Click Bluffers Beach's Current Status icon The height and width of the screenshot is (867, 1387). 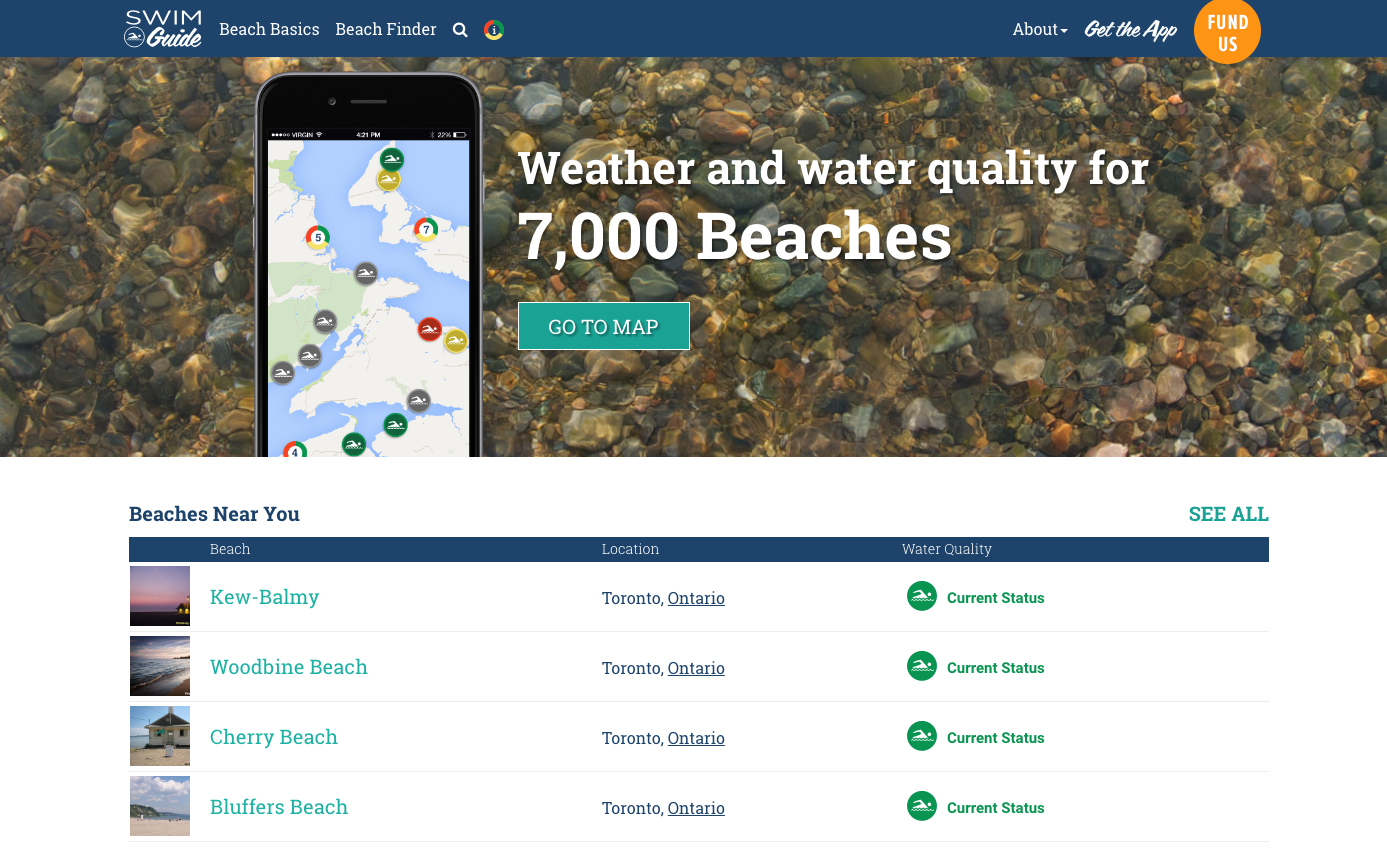(x=921, y=805)
